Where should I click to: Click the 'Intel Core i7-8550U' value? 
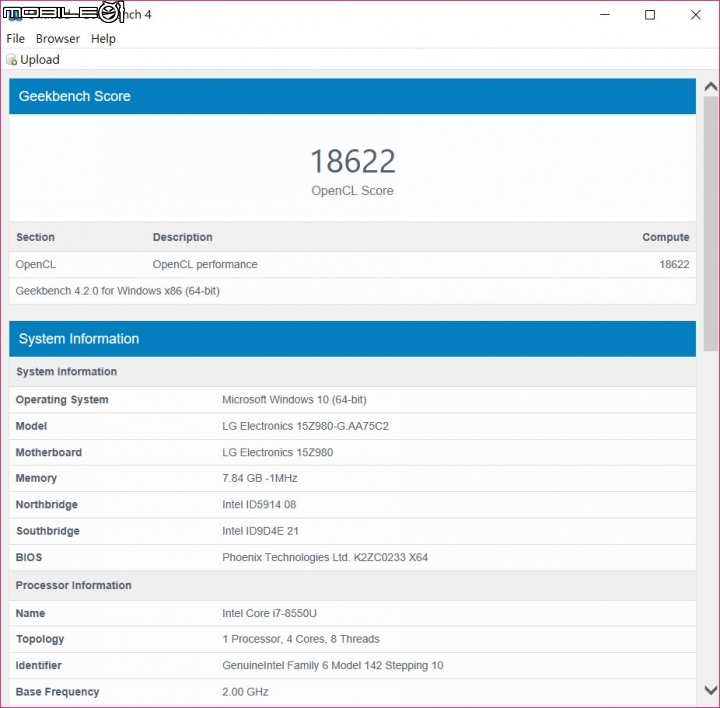coord(270,613)
